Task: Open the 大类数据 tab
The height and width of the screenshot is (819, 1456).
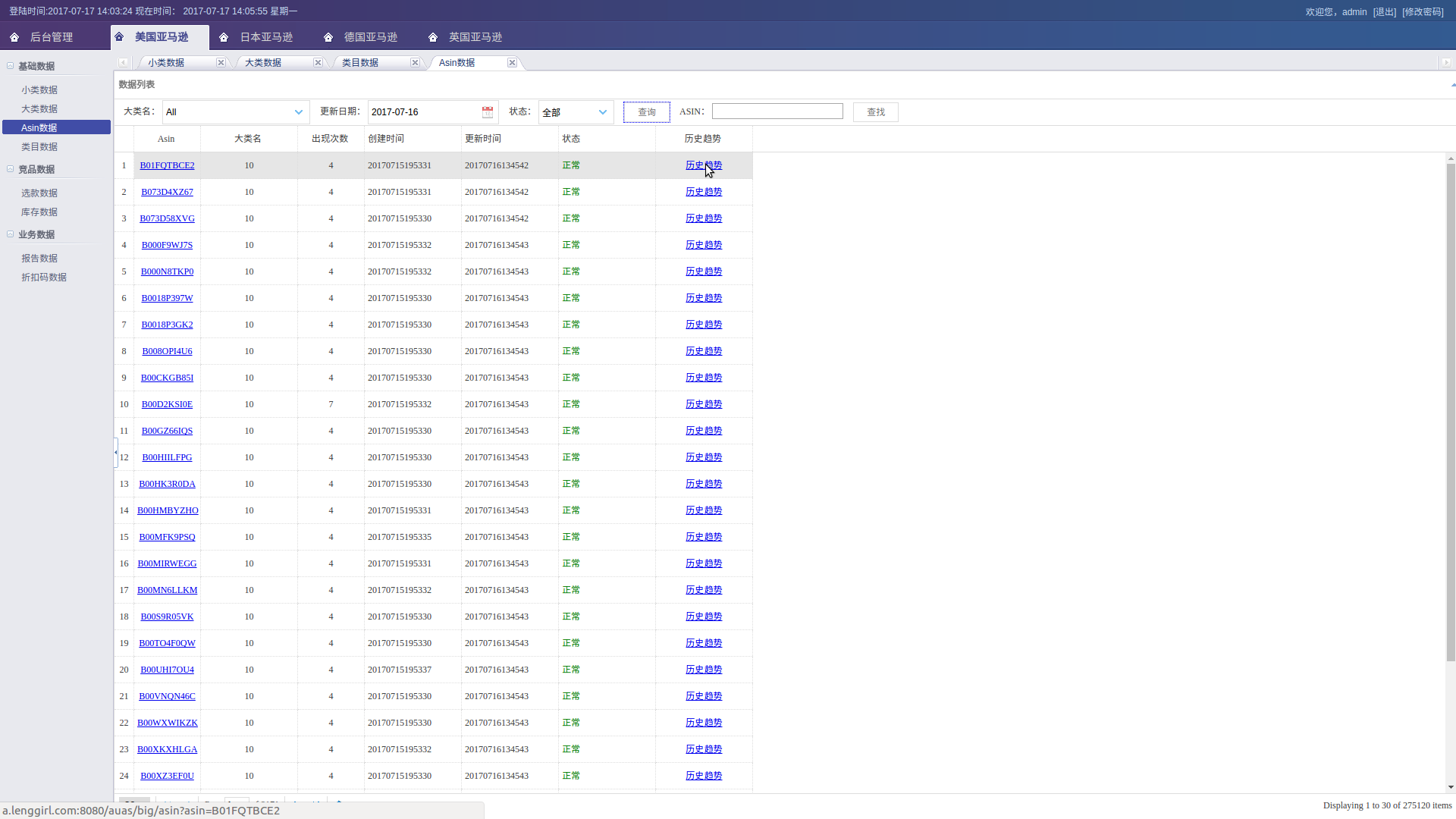Action: [263, 63]
